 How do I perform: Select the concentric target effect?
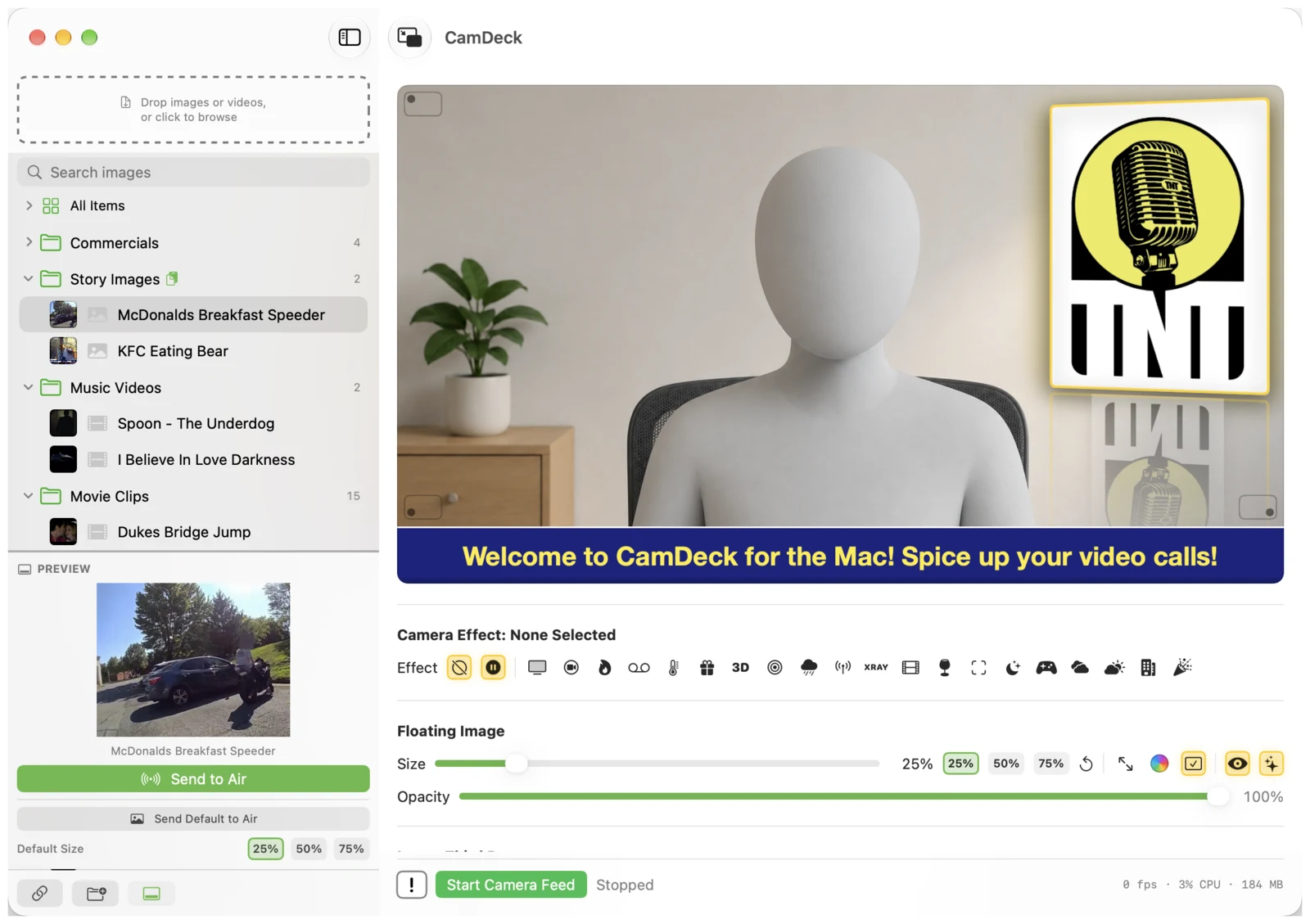775,668
